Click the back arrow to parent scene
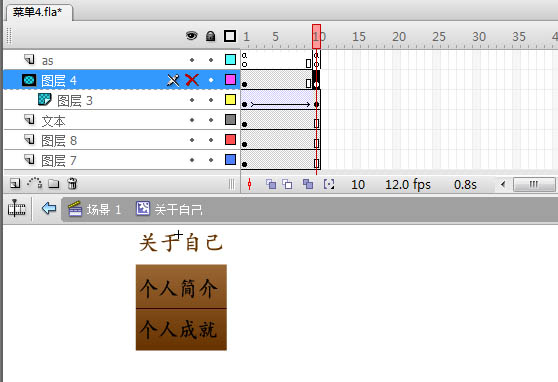The height and width of the screenshot is (382, 558). [x=49, y=208]
